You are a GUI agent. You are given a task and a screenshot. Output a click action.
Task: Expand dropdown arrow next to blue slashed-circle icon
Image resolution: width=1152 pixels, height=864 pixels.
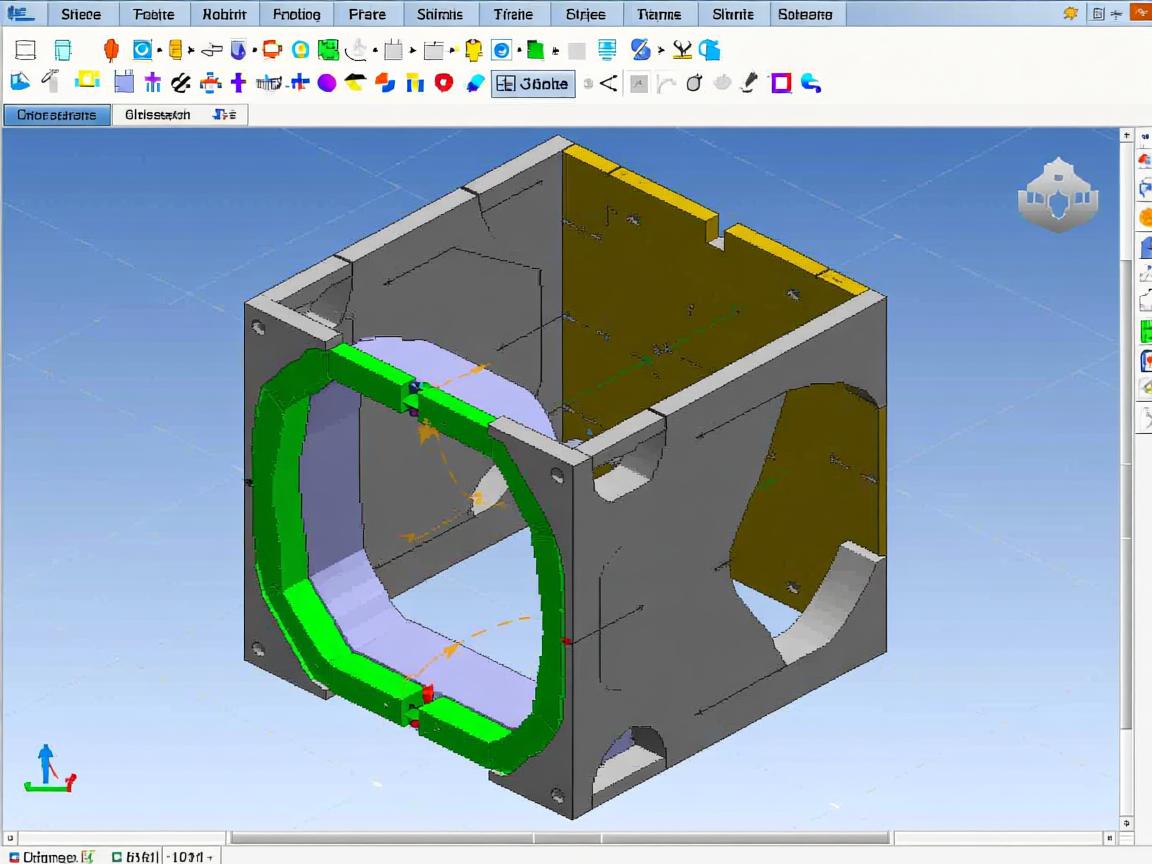[x=660, y=50]
